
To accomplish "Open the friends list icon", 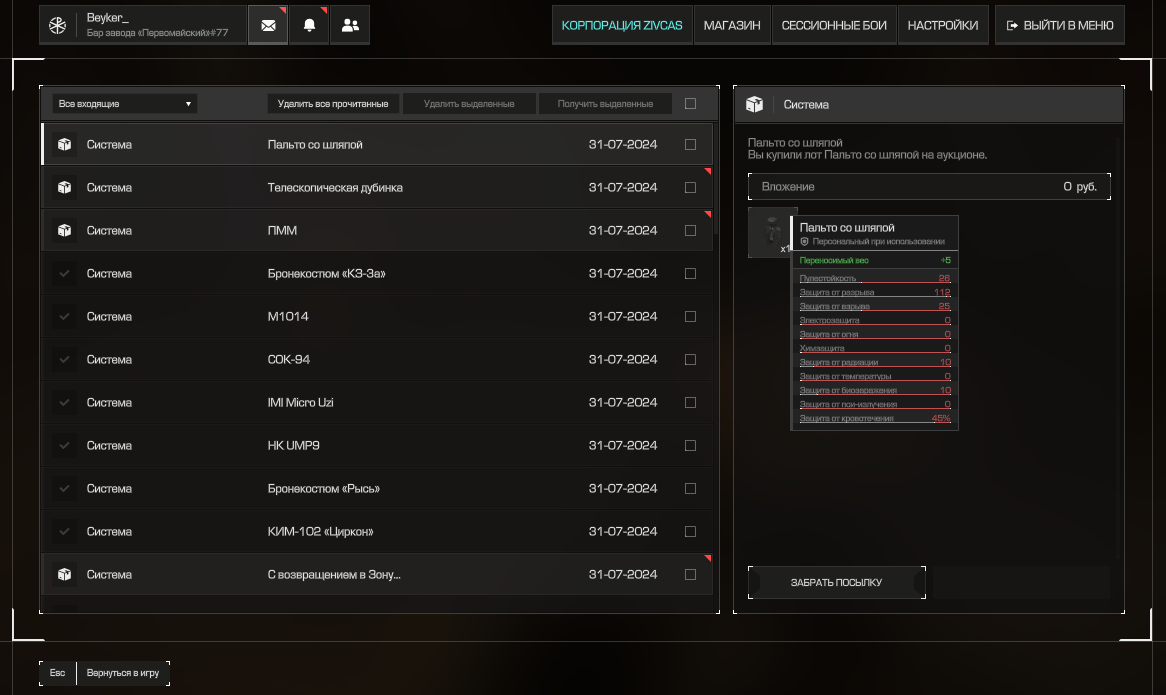I will (350, 25).
